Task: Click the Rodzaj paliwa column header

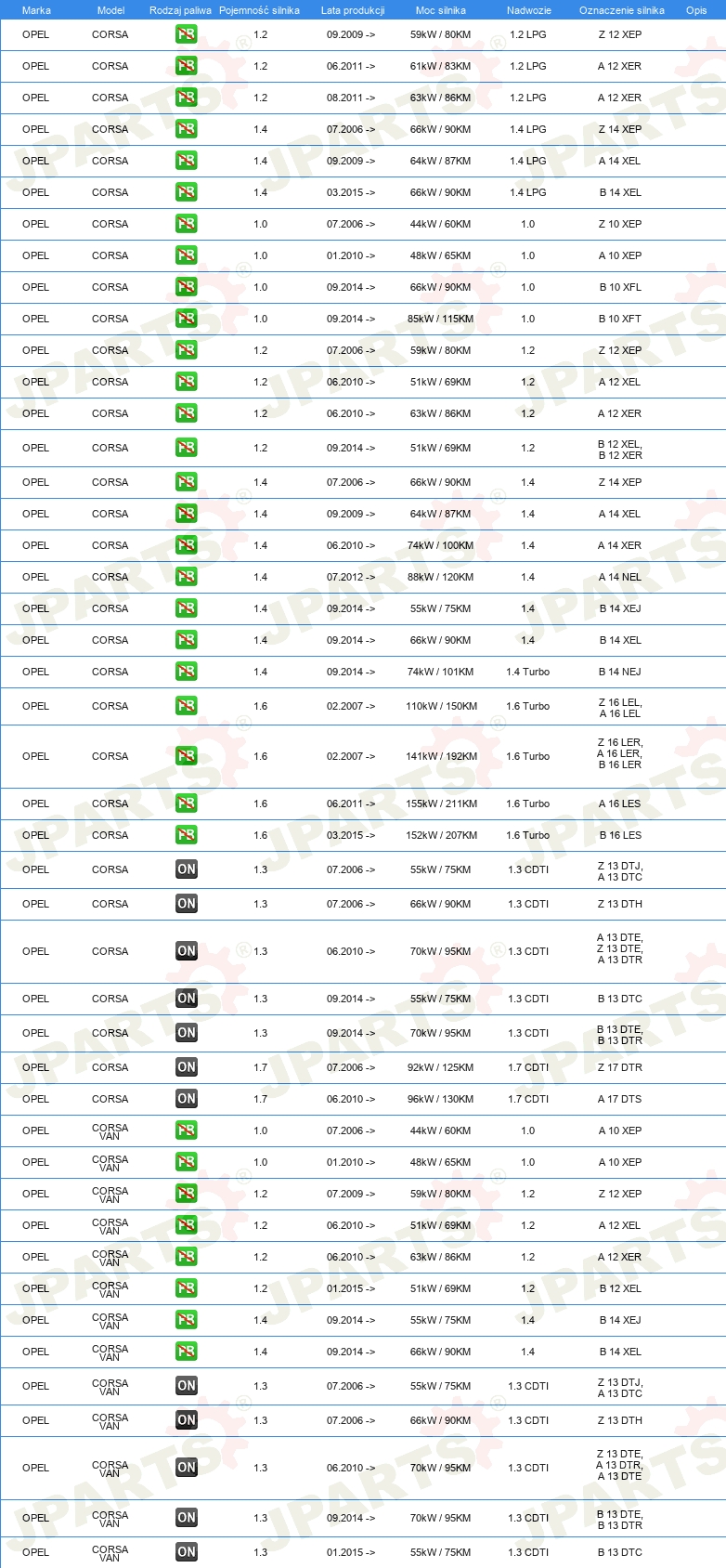Action: click(180, 10)
